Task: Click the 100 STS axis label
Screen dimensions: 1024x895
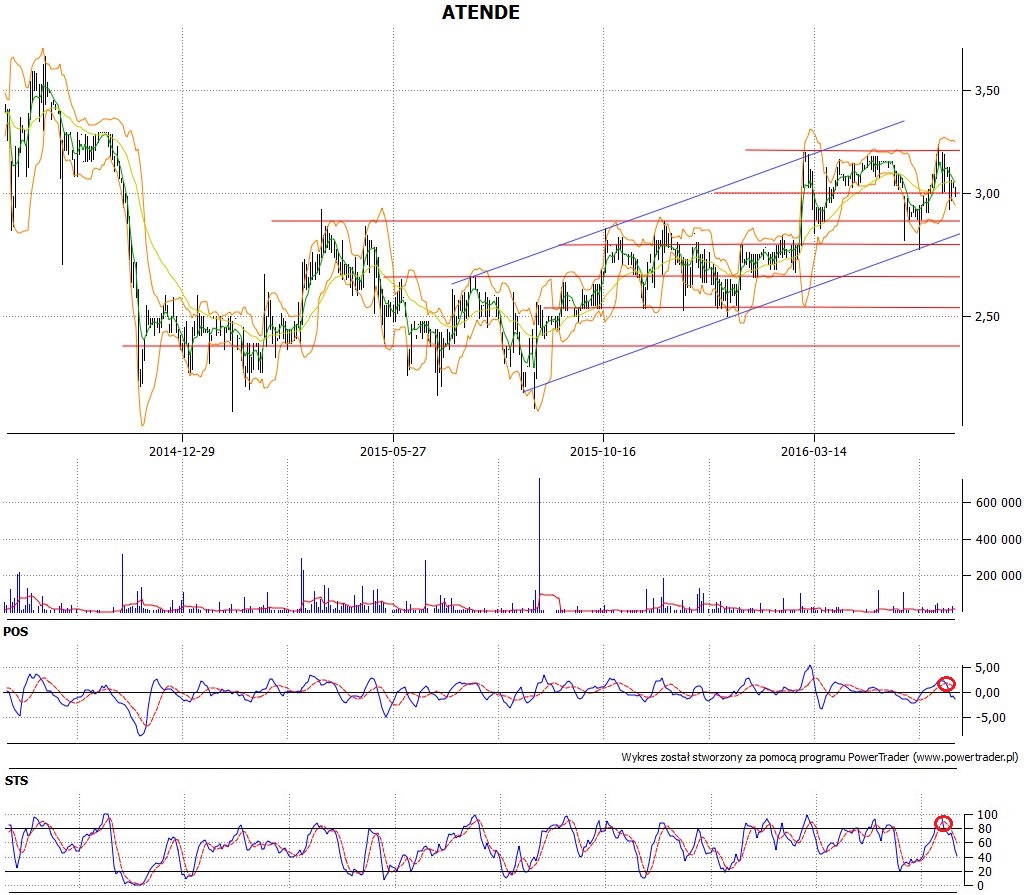Action: (987, 815)
